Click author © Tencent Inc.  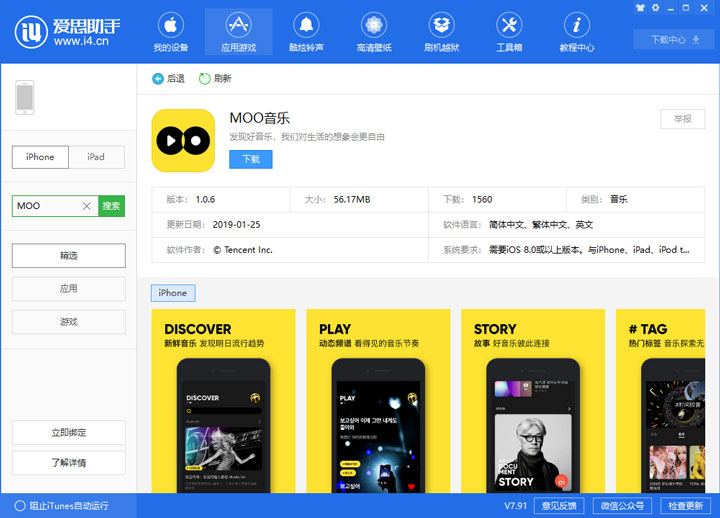pyautogui.click(x=243, y=250)
